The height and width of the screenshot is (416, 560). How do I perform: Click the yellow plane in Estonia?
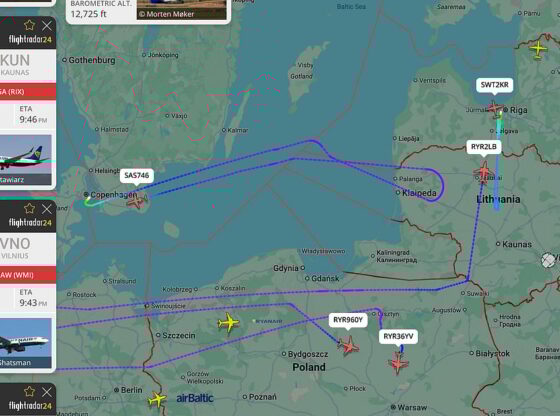coord(538,49)
